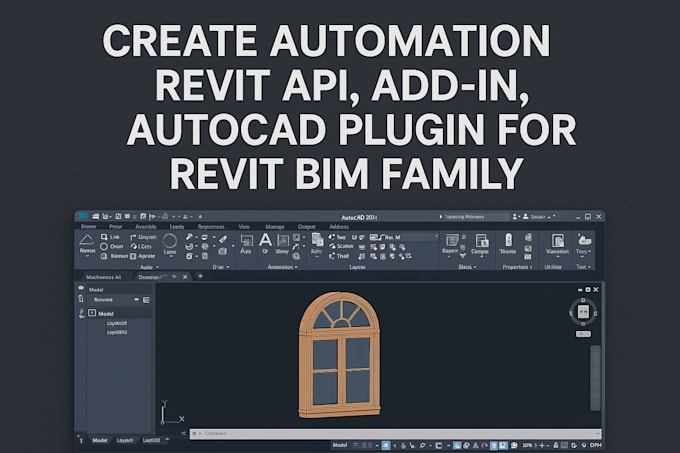The image size is (680, 453).
Task: Click the ViewCube navigation widget
Action: pos(583,312)
